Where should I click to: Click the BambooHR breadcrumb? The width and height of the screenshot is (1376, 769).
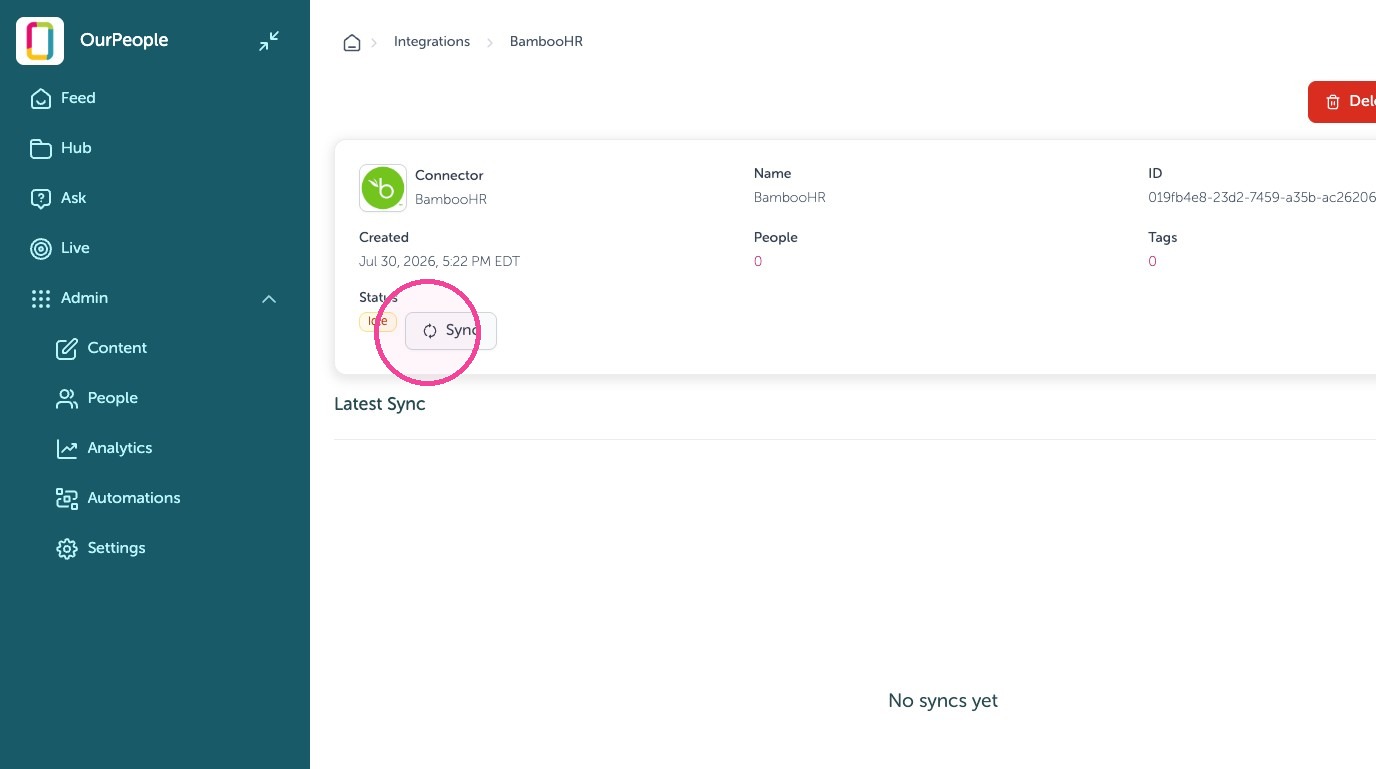pyautogui.click(x=546, y=42)
